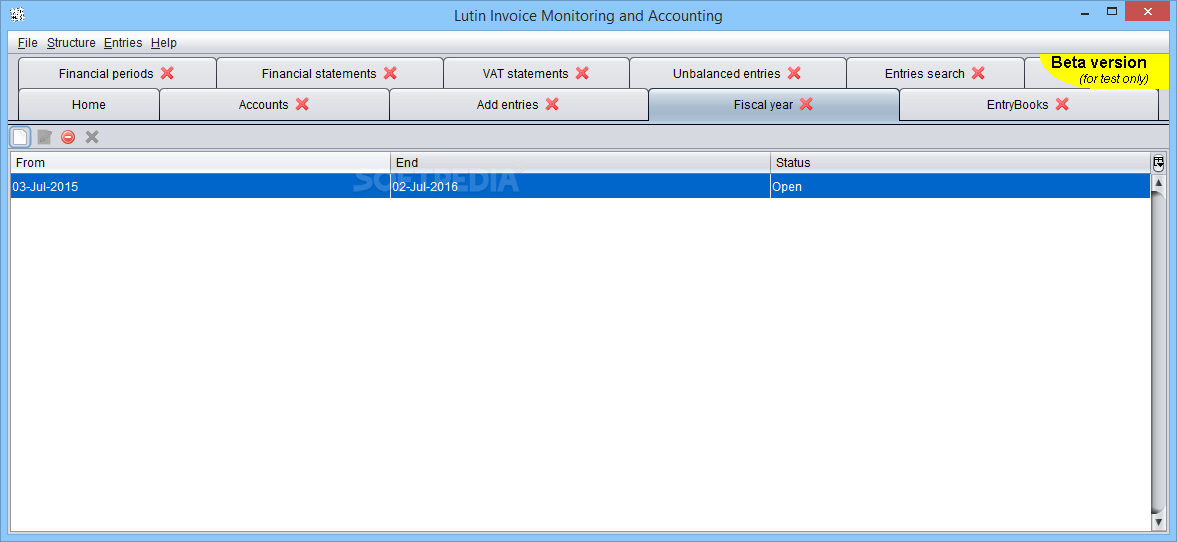Viewport: 1177px width, 542px height.
Task: Click the edit pencil toolbar icon
Action: [44, 137]
